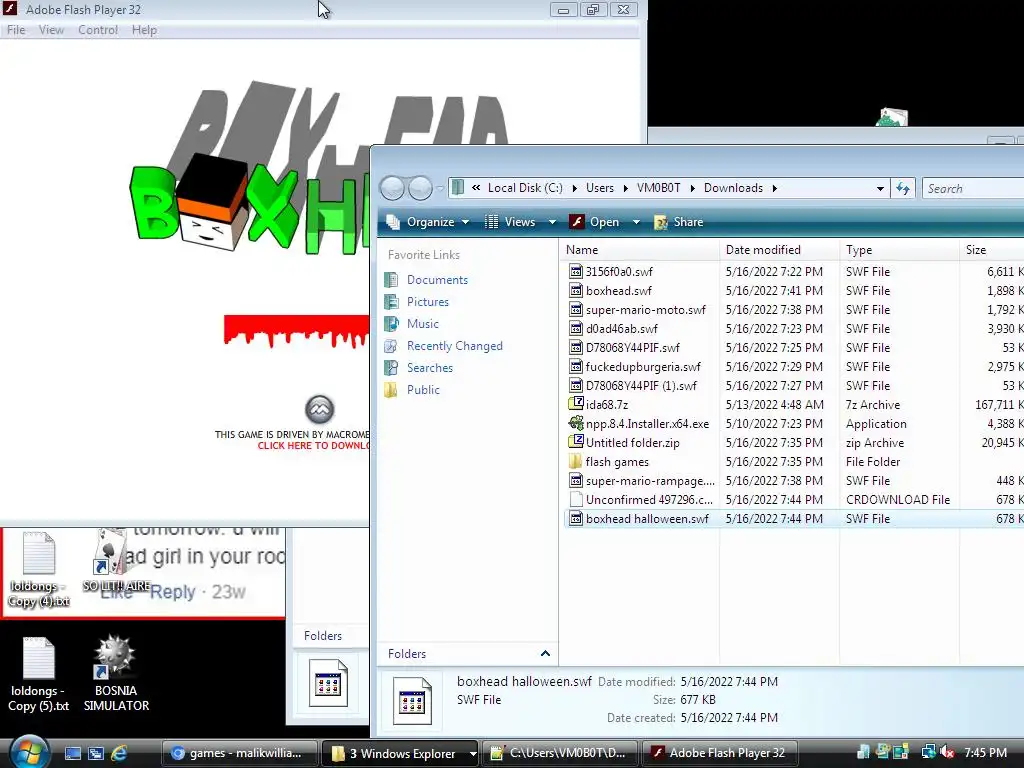Select loldongs - Copy (4).txt desktop file
This screenshot has width=1024, height=768.
tap(38, 569)
